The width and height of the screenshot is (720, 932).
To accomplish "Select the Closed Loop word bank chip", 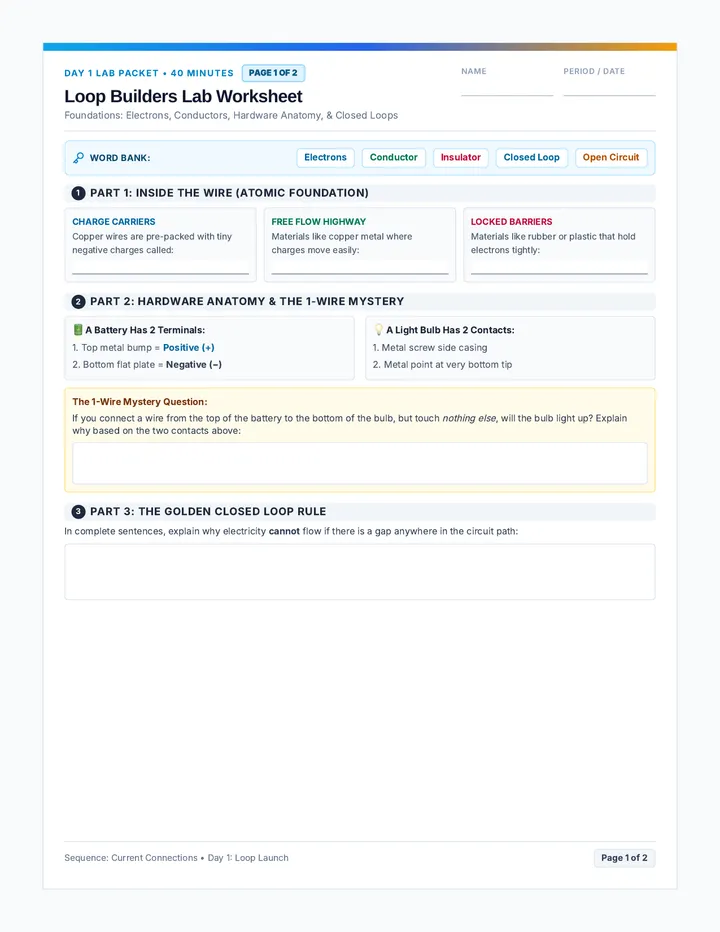I will click(x=532, y=158).
